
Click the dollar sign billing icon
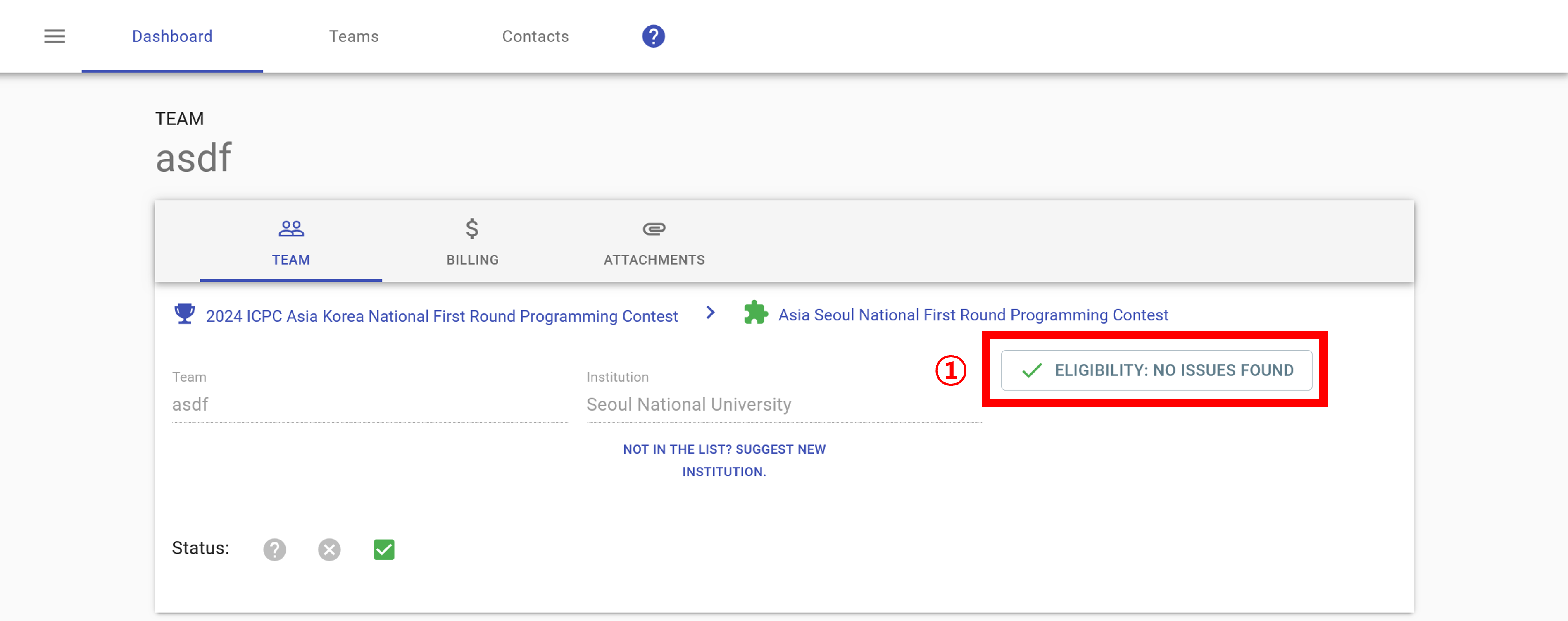click(472, 229)
